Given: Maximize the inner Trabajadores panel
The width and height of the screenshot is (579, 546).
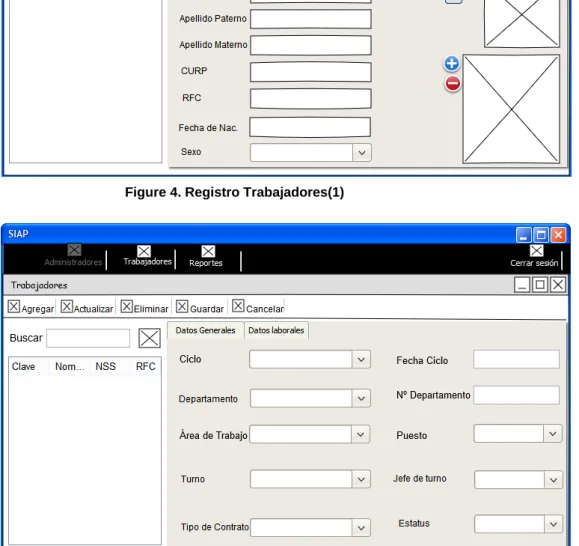Looking at the screenshot, I should pyautogui.click(x=540, y=285).
